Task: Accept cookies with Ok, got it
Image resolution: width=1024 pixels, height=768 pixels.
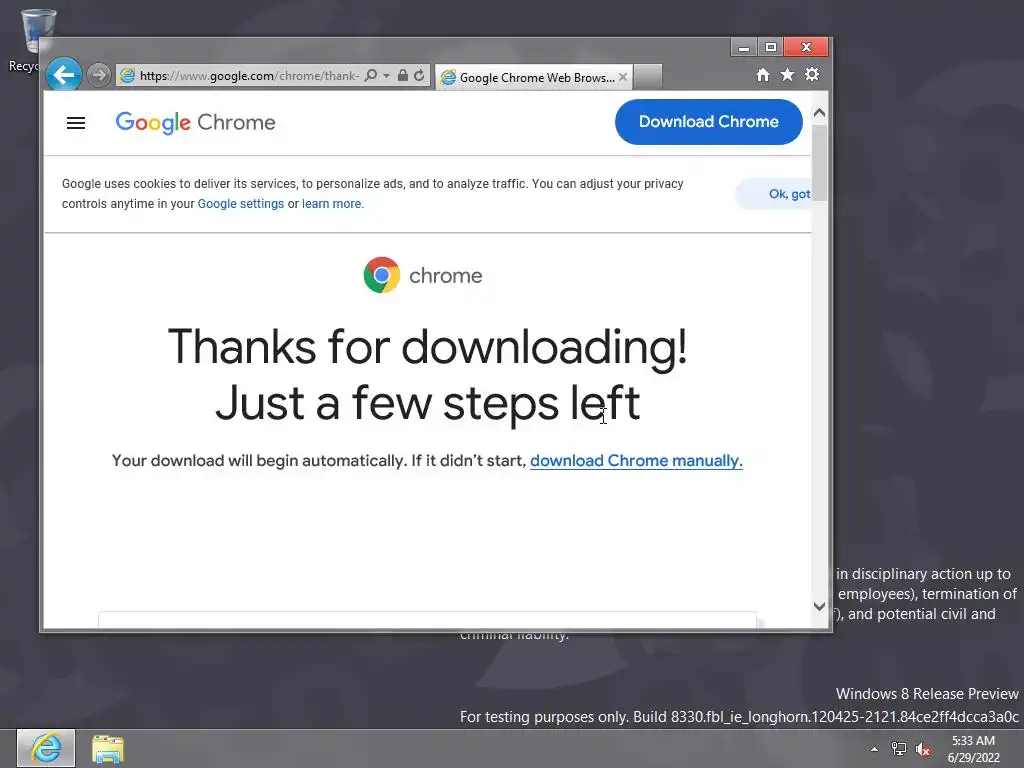Action: pos(774,194)
